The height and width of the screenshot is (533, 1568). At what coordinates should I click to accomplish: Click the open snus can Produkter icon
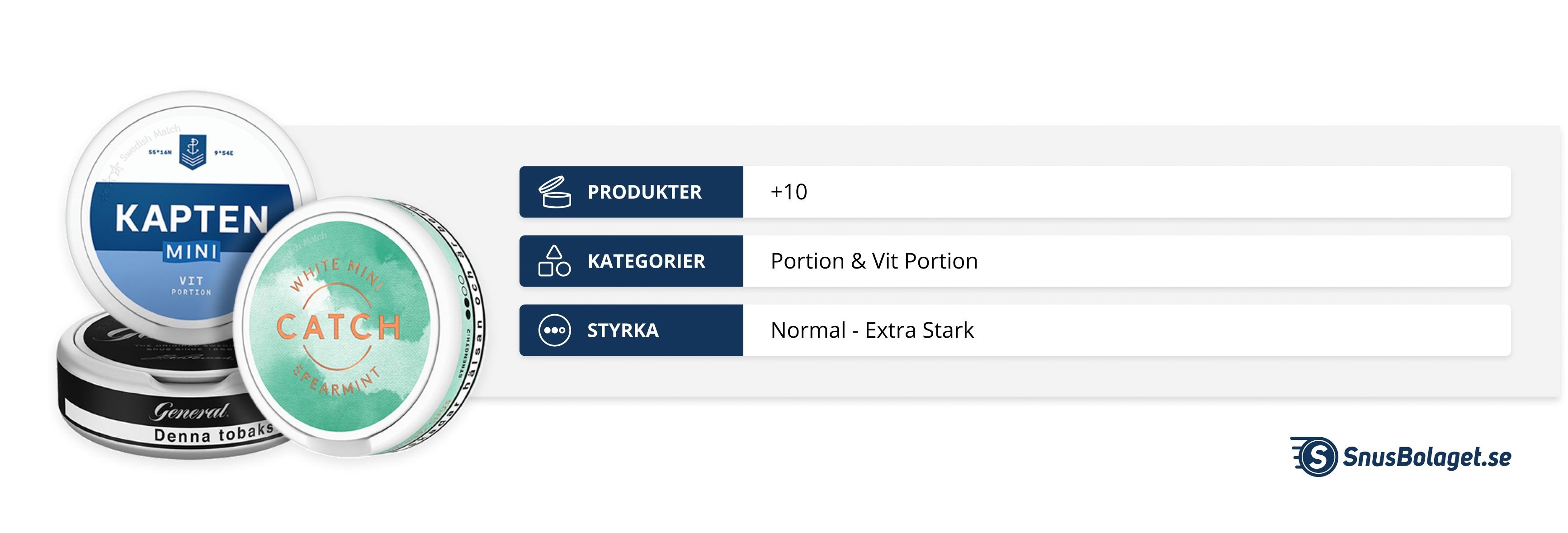(x=554, y=192)
